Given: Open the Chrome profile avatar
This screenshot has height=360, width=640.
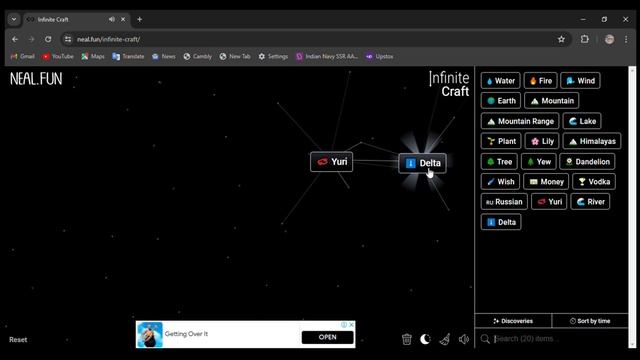Looking at the screenshot, I should 609,39.
